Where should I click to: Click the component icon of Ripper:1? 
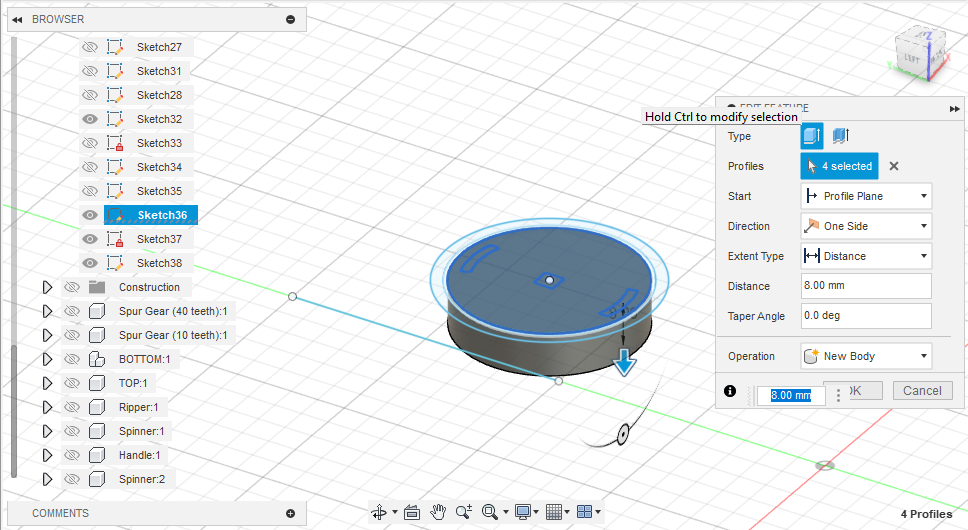[97, 407]
